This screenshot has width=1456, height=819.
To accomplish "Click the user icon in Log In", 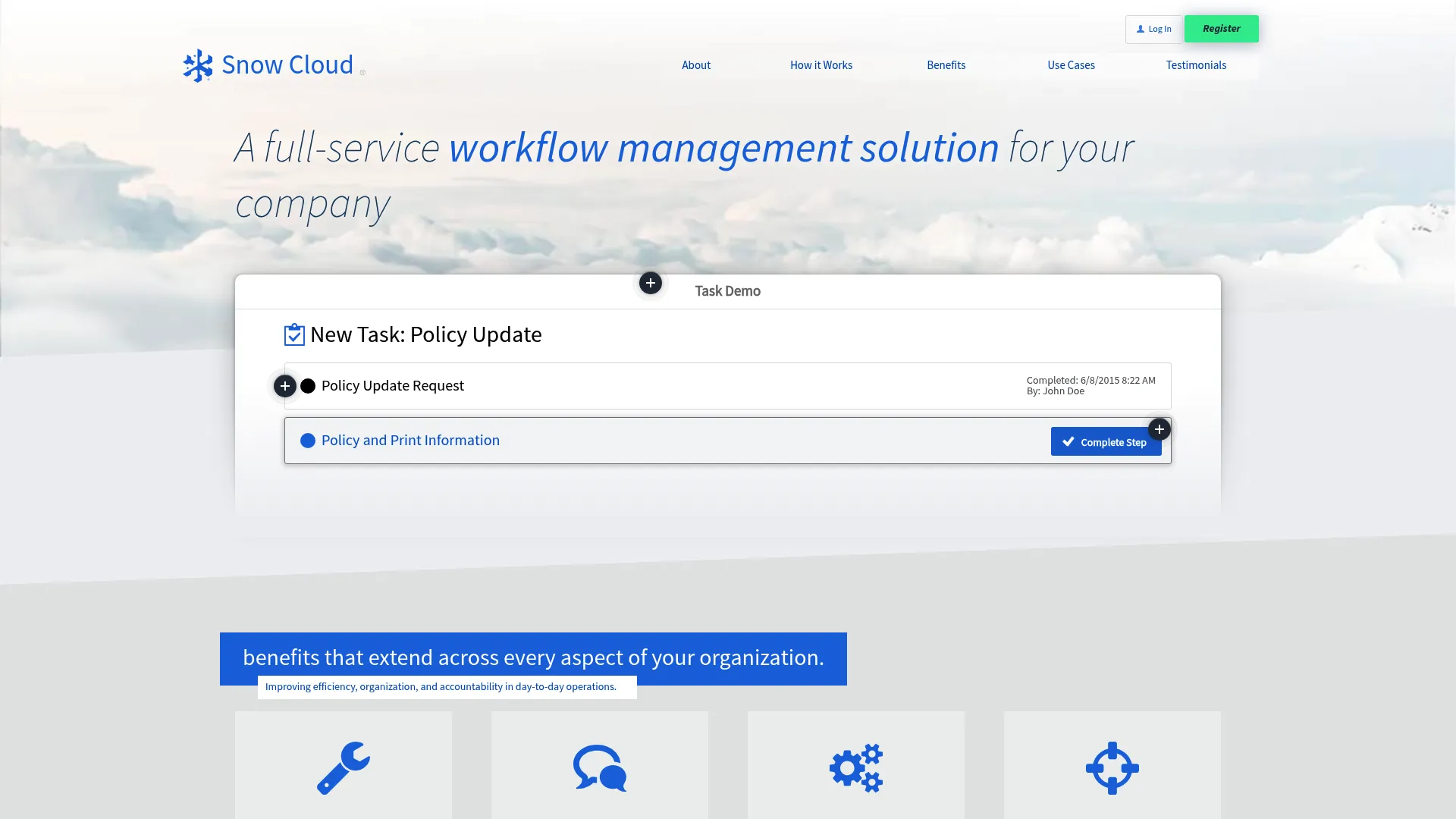I will [x=1140, y=29].
